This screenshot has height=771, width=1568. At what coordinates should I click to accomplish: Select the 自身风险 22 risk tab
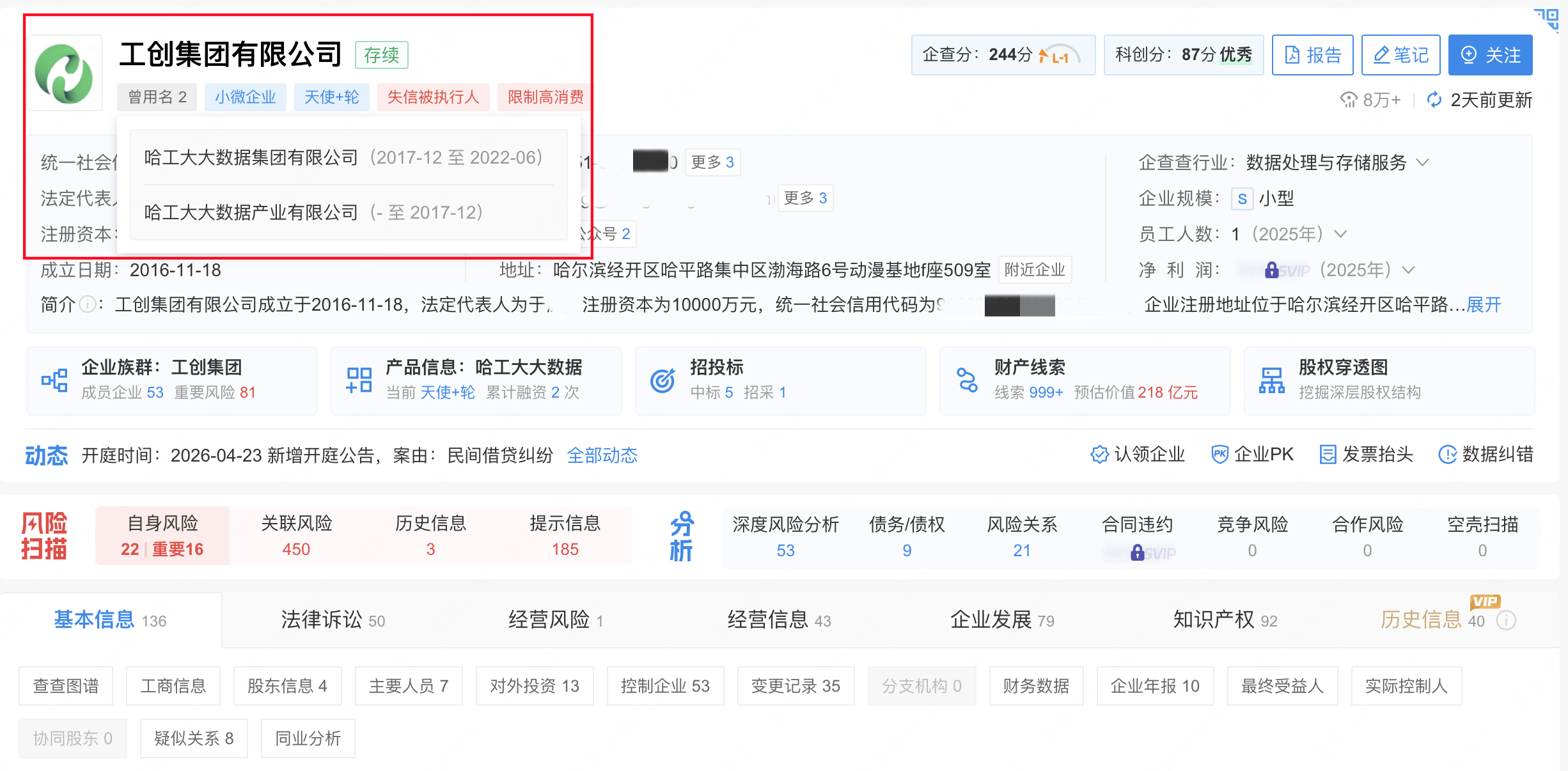[x=162, y=536]
